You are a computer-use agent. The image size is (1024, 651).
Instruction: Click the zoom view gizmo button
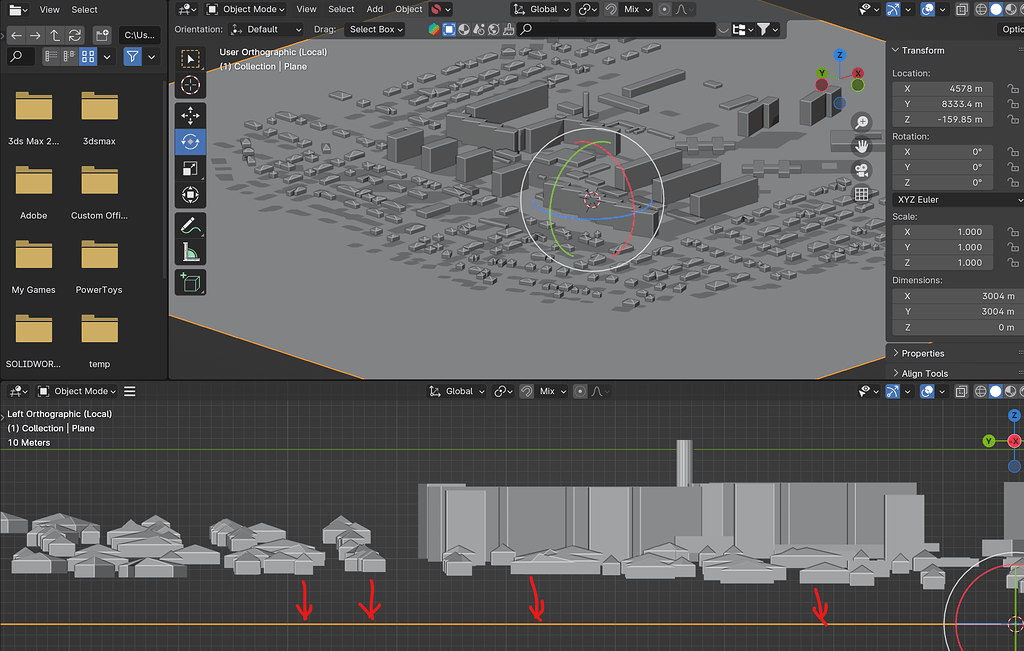pyautogui.click(x=861, y=123)
